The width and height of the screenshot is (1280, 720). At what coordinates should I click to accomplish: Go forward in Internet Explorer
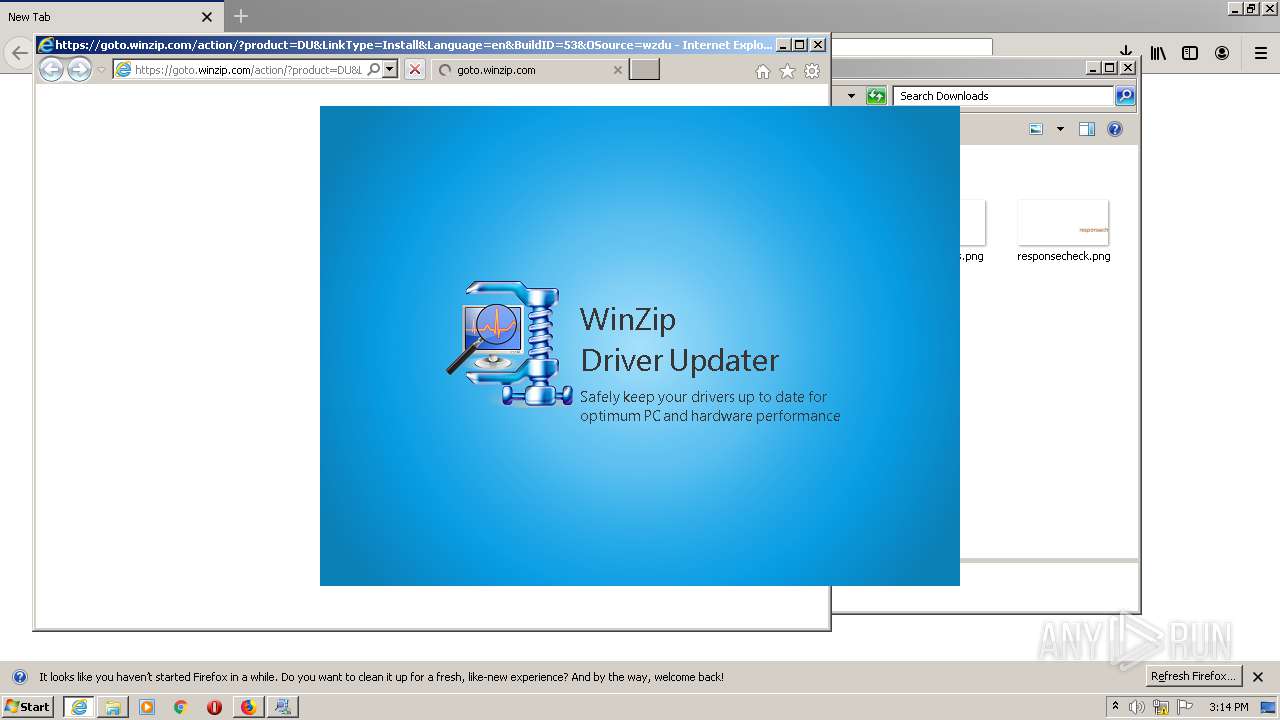(79, 69)
